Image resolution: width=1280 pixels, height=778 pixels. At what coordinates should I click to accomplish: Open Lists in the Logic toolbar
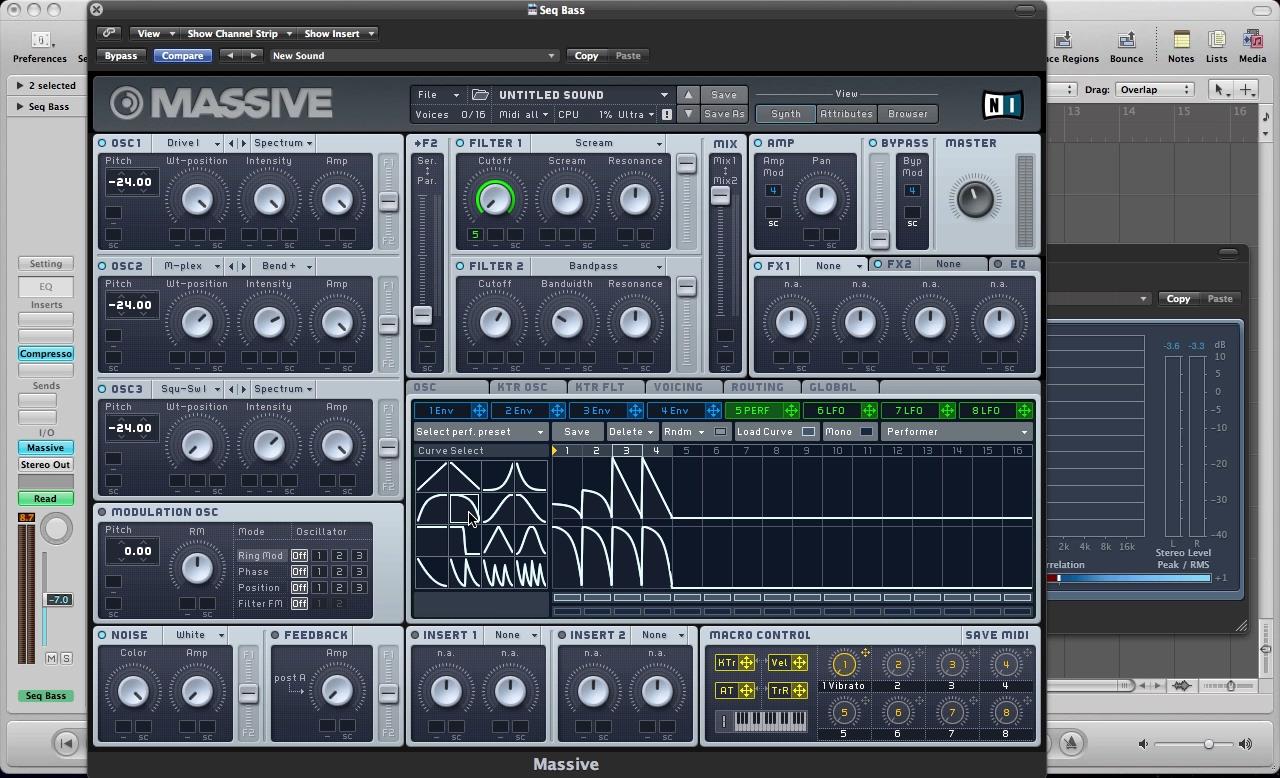pos(1217,46)
